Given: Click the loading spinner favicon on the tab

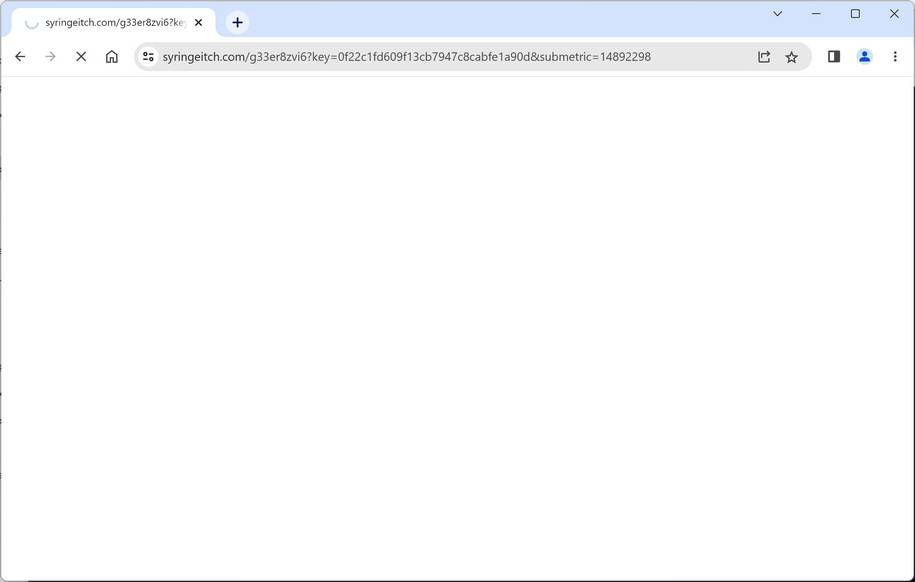Looking at the screenshot, I should pos(33,21).
